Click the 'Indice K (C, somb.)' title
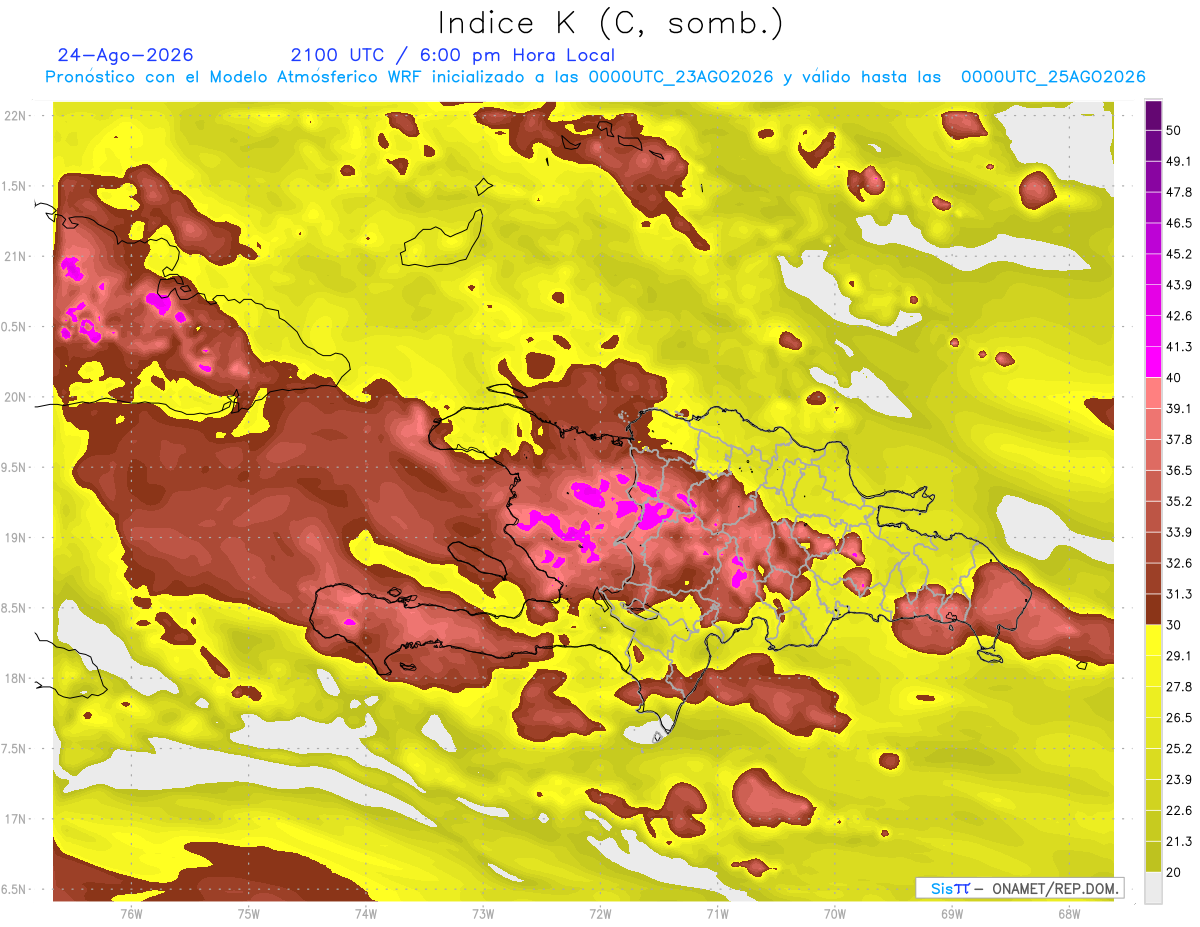The image size is (1200, 927). [x=610, y=23]
